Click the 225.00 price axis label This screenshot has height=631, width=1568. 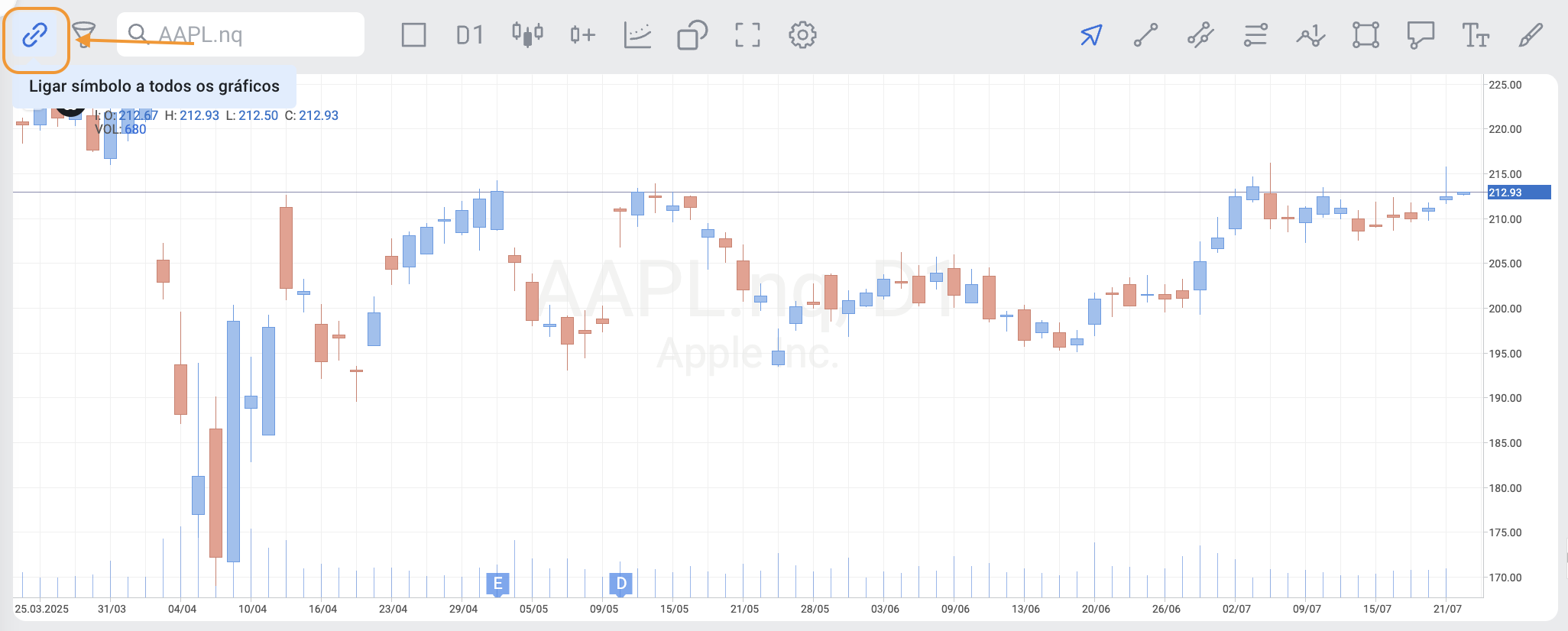[1505, 85]
